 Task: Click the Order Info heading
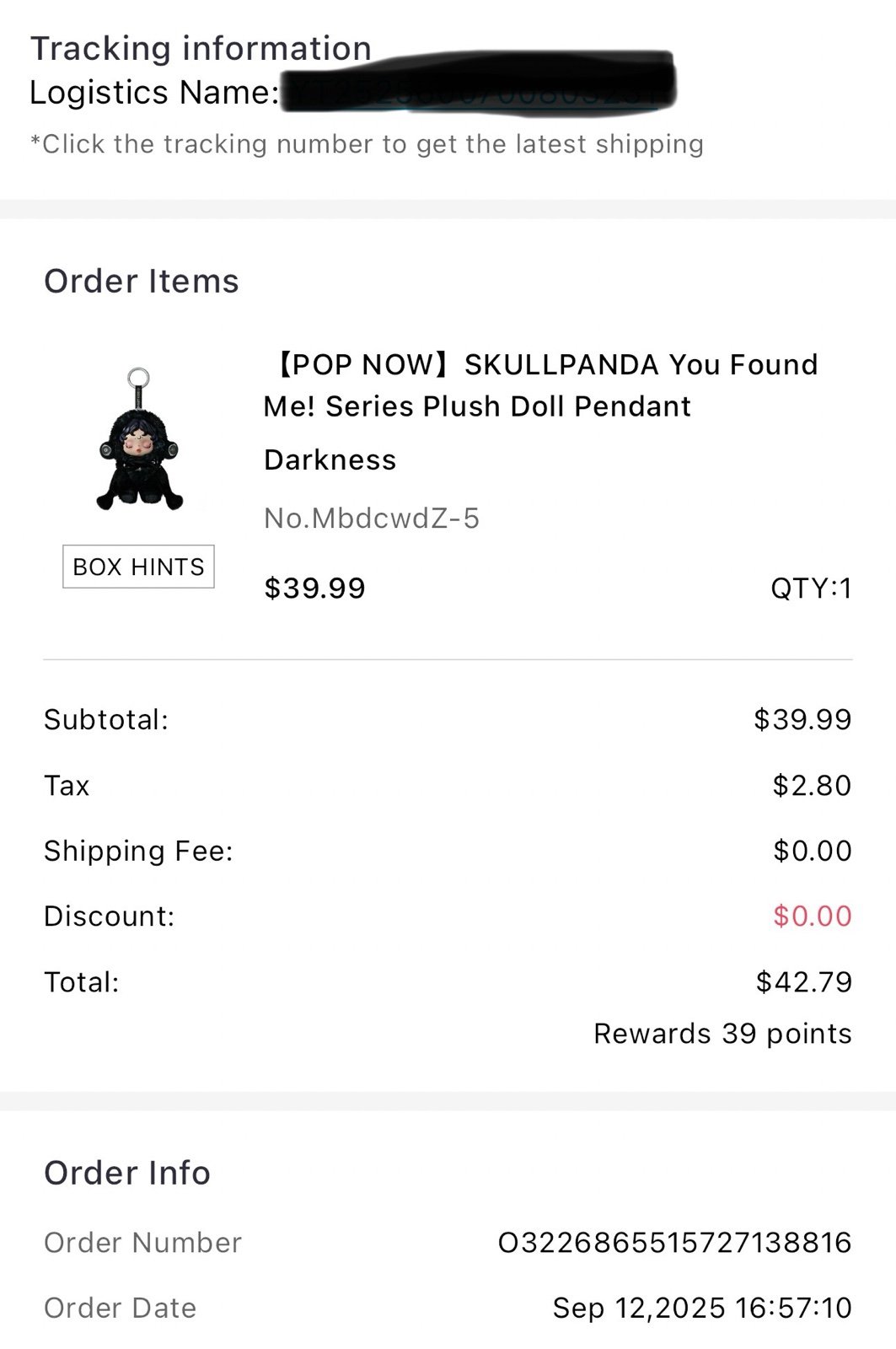pyautogui.click(x=127, y=1173)
